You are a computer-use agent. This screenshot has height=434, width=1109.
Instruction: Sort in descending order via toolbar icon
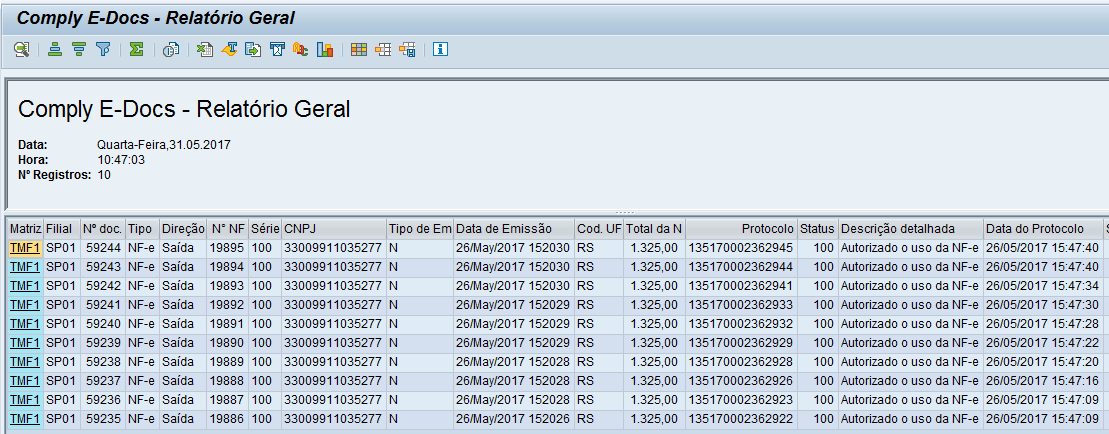click(x=79, y=49)
